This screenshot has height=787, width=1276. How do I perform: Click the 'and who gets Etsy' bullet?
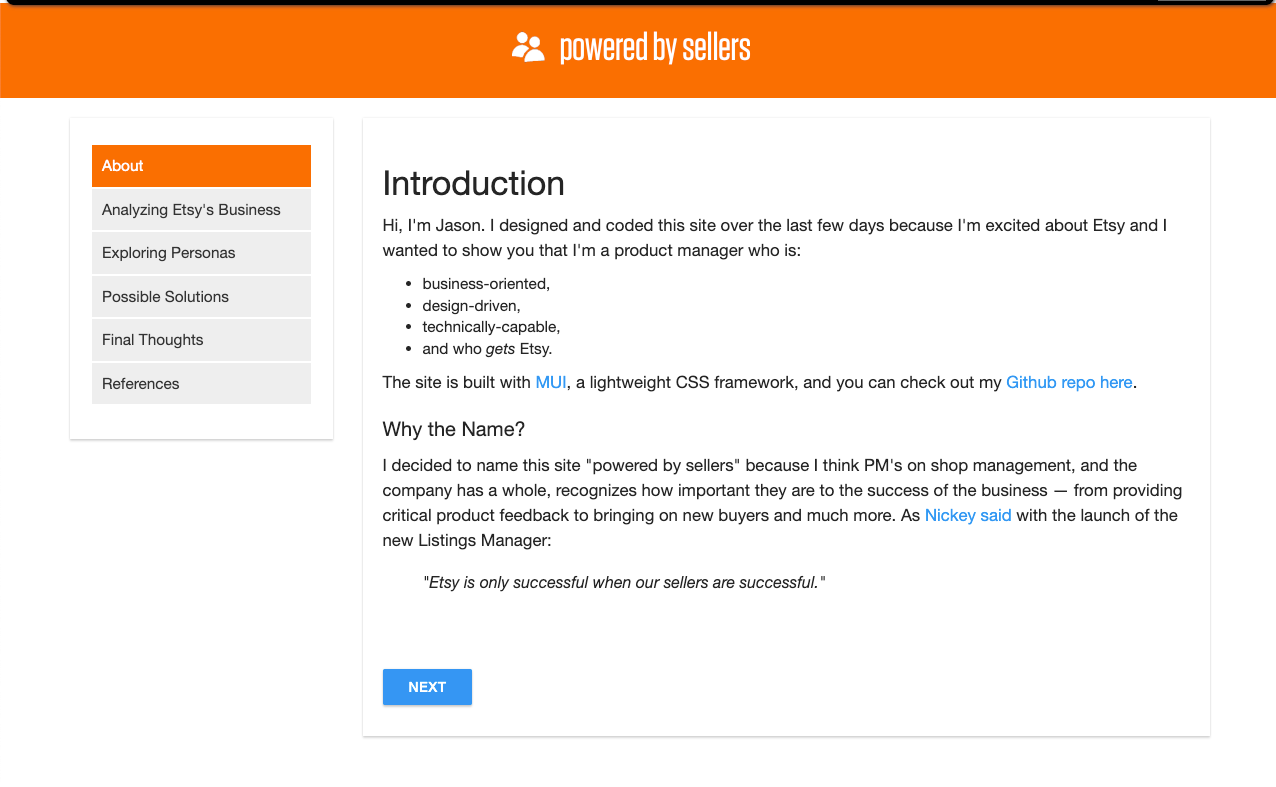pyautogui.click(x=487, y=349)
